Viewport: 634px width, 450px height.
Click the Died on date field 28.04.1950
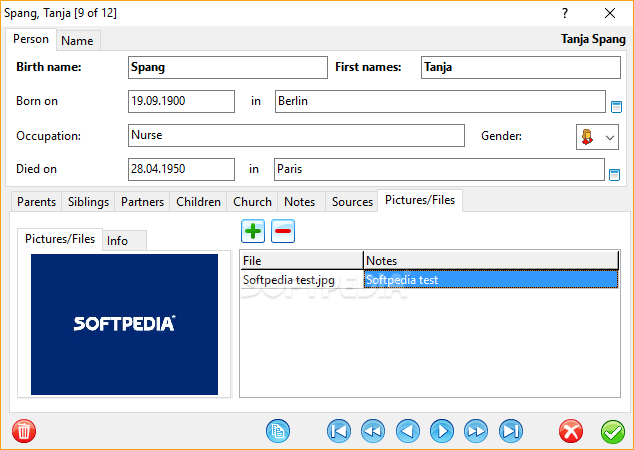click(x=181, y=169)
